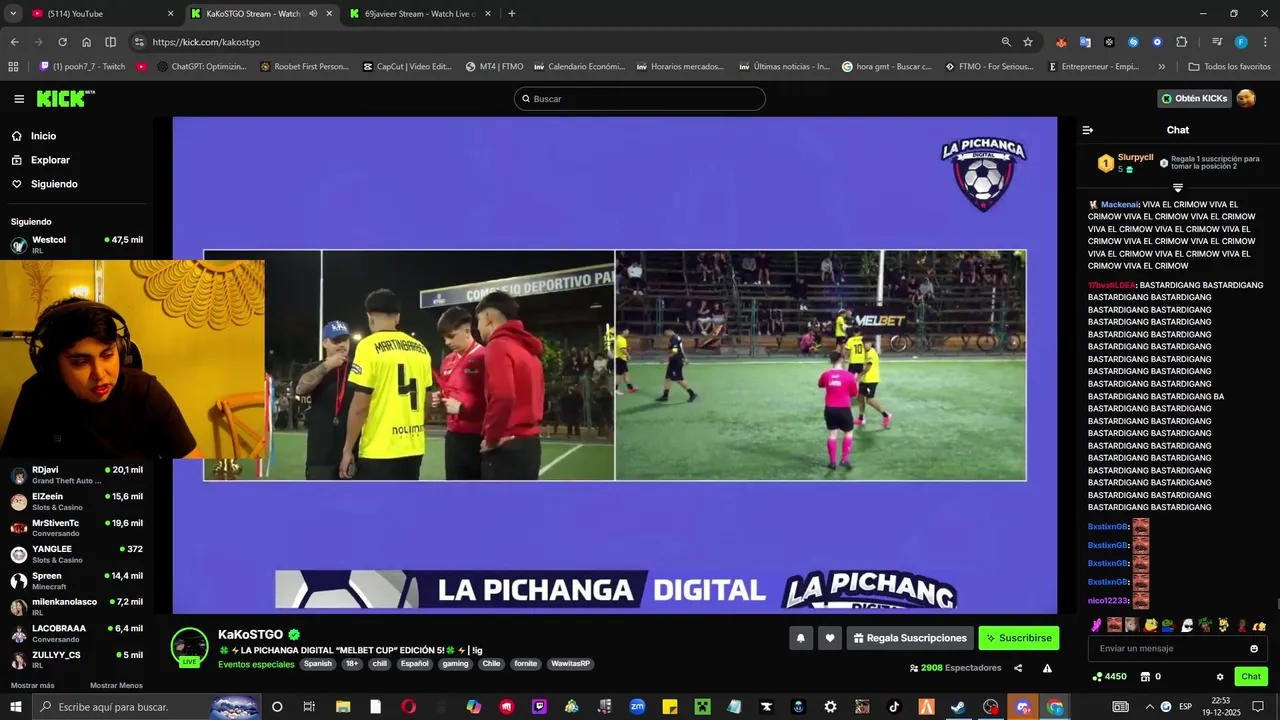Click the Obtén KICKs button
Screen dimensions: 1280x720
(1194, 98)
